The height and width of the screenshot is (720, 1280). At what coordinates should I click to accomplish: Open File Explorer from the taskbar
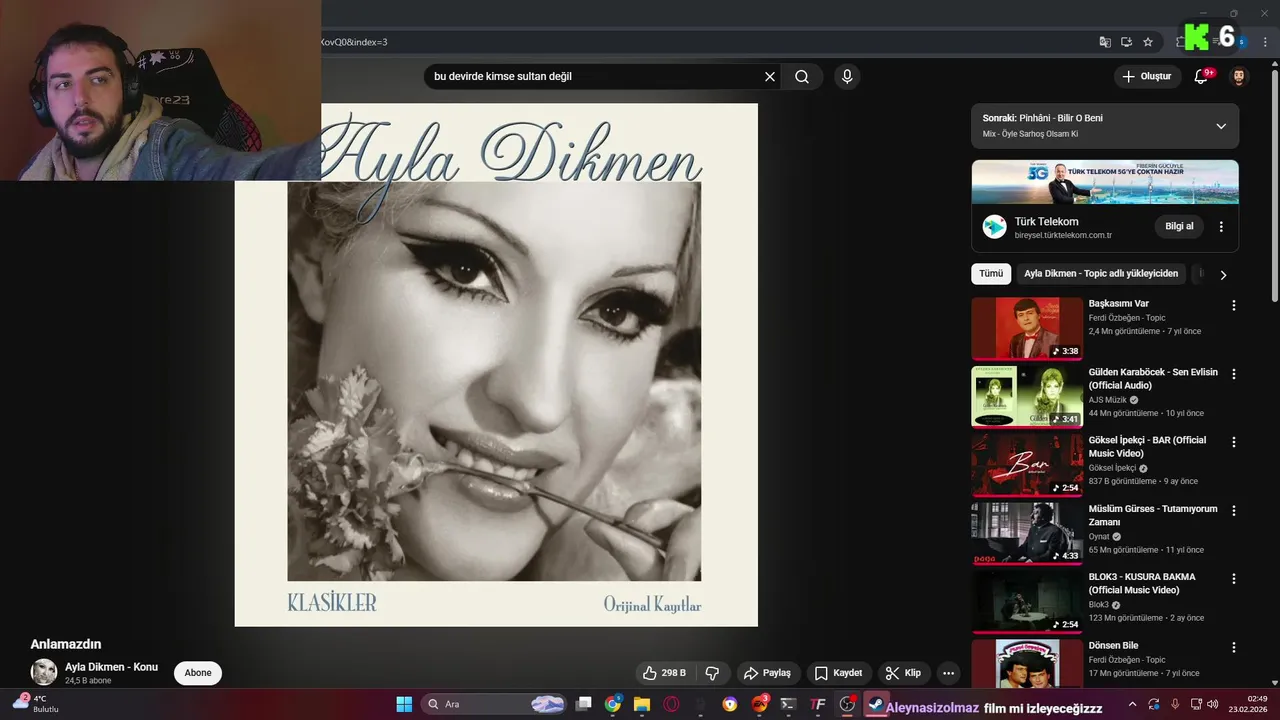click(642, 704)
